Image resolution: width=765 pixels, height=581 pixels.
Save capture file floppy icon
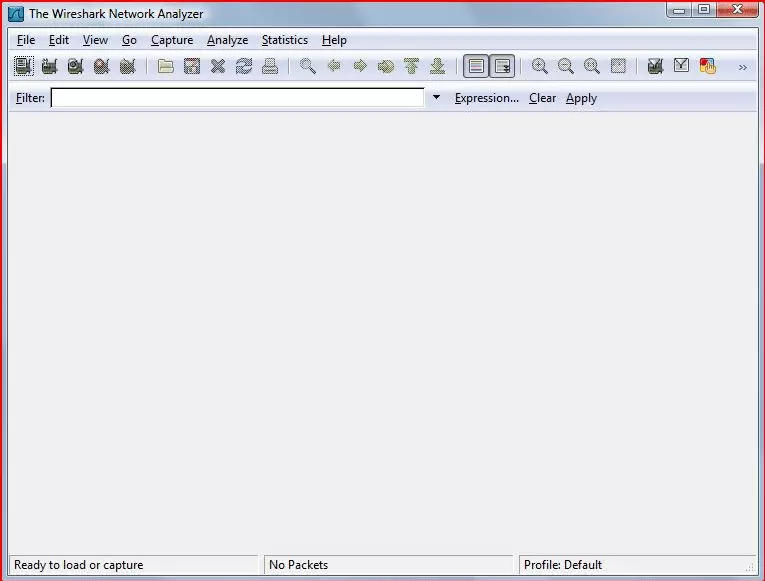click(192, 66)
